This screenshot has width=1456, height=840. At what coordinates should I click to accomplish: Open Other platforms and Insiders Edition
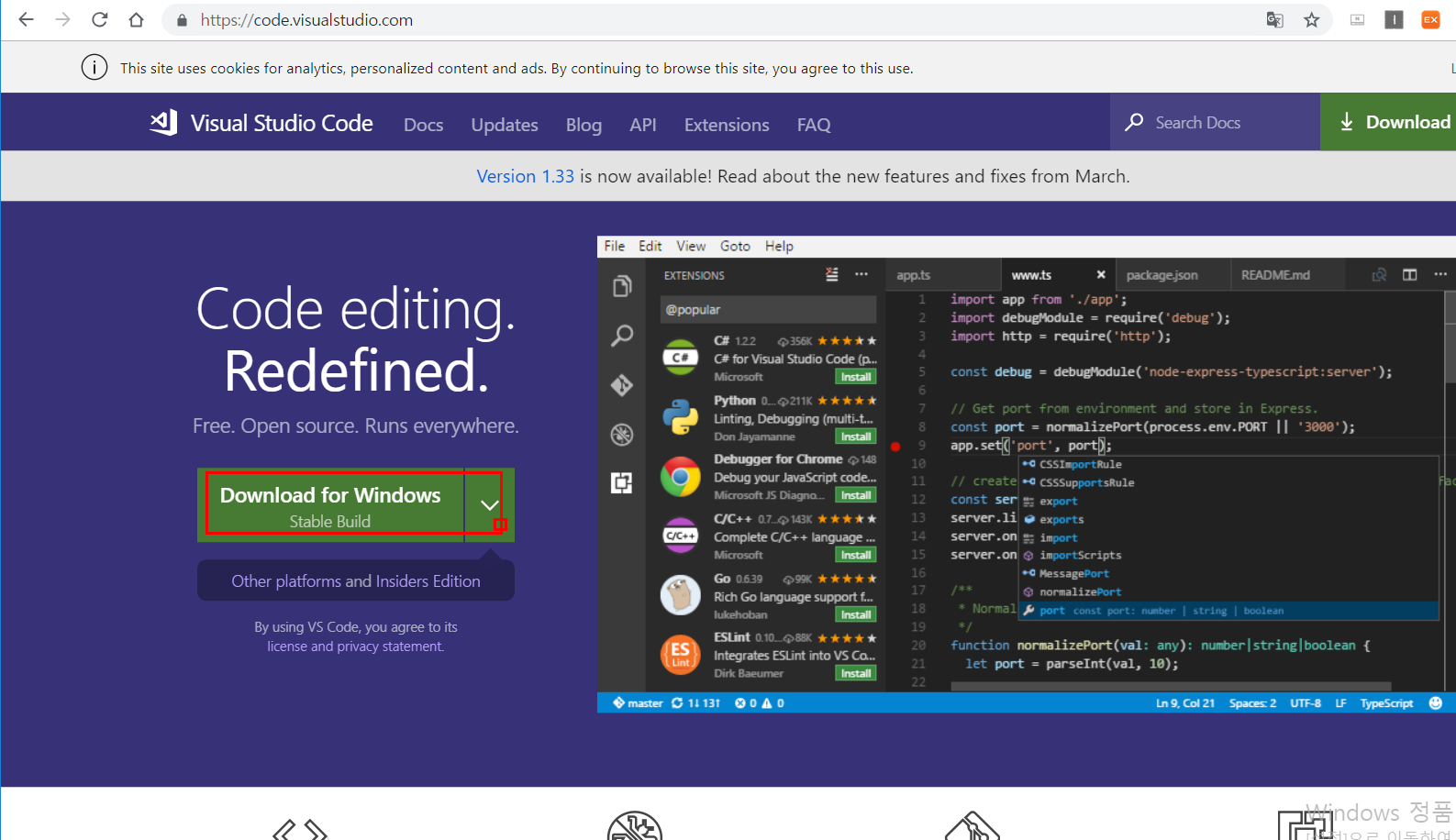click(x=356, y=580)
